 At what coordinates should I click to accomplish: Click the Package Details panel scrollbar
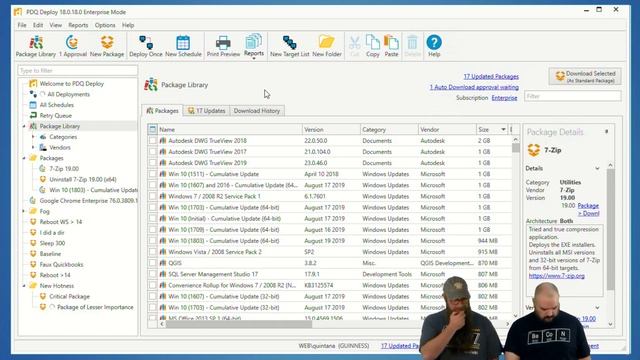pyautogui.click(x=610, y=229)
